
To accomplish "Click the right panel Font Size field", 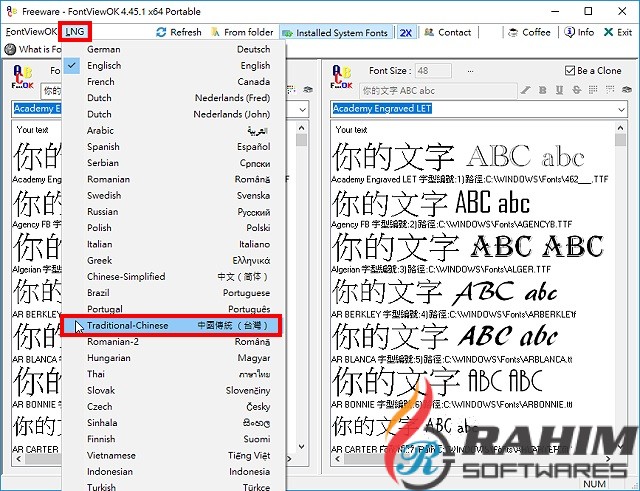I will tap(433, 71).
